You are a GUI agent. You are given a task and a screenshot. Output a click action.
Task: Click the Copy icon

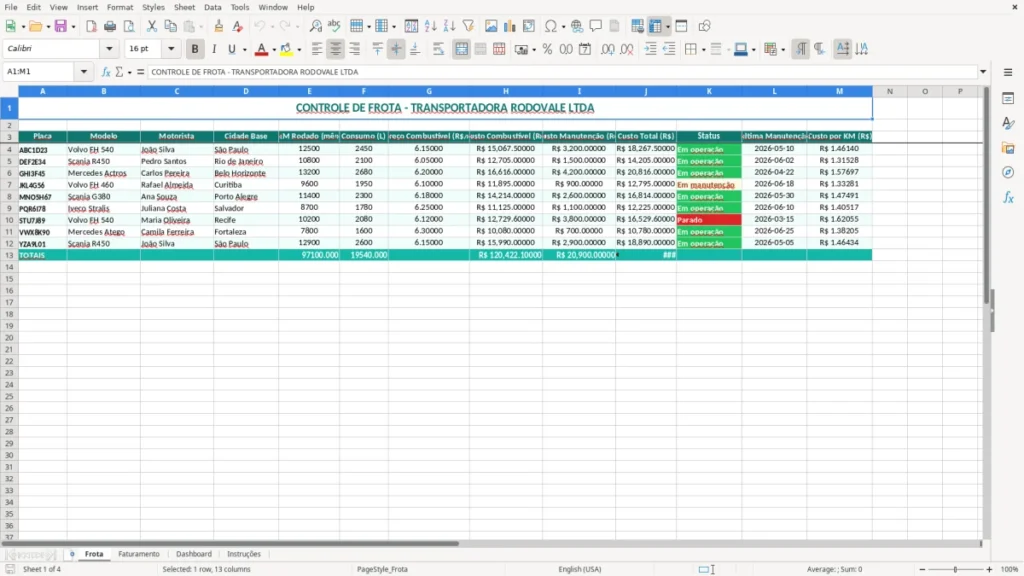[170, 26]
